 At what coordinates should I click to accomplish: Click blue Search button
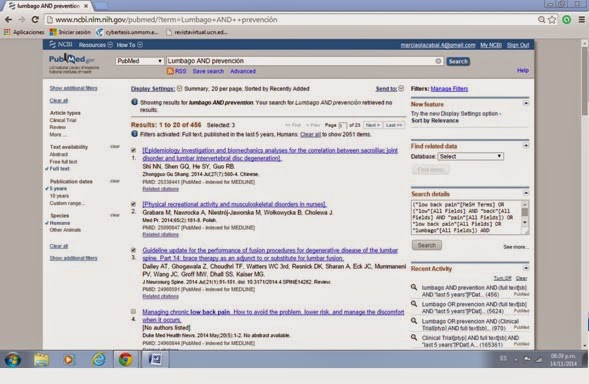point(458,61)
